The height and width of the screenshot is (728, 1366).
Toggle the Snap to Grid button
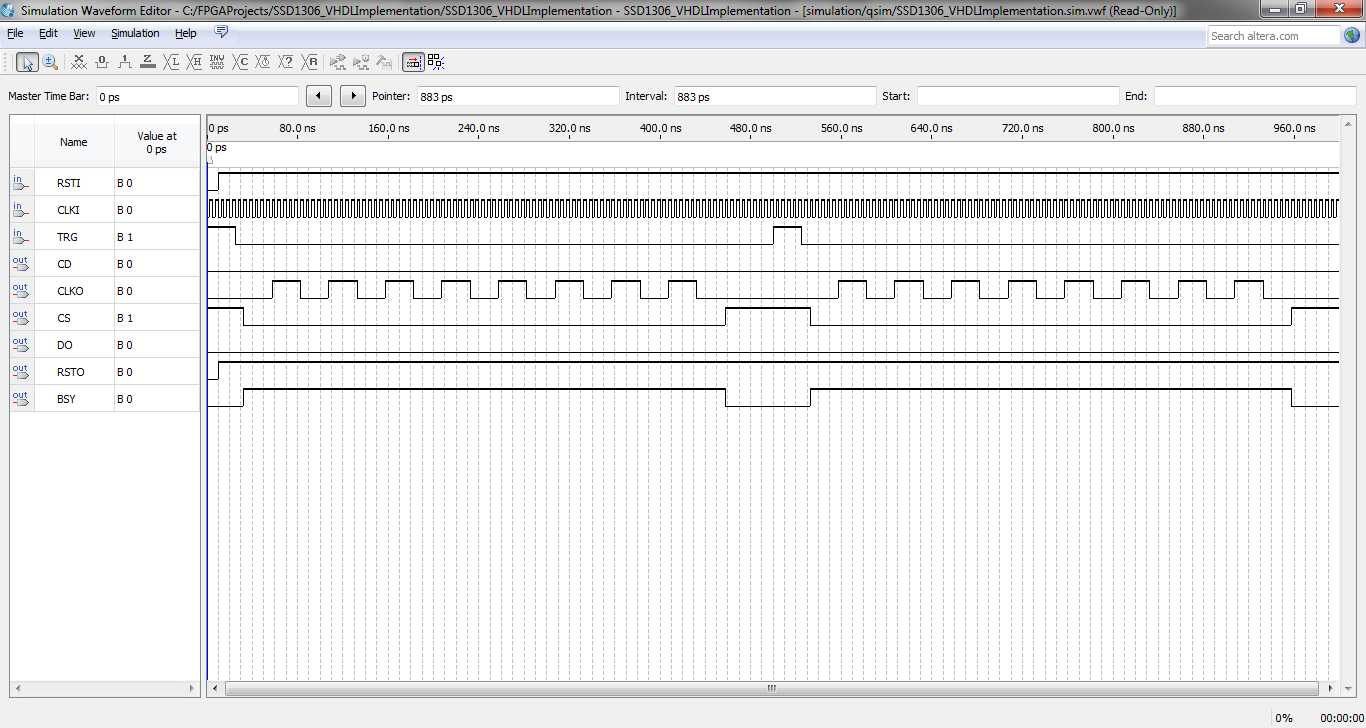coord(435,62)
